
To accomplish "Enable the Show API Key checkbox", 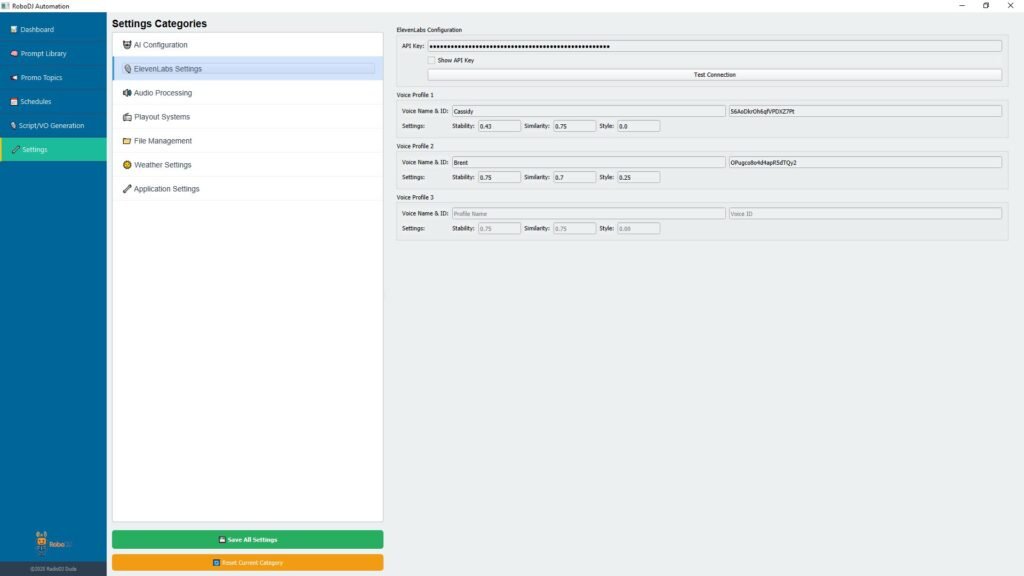I will 431,60.
